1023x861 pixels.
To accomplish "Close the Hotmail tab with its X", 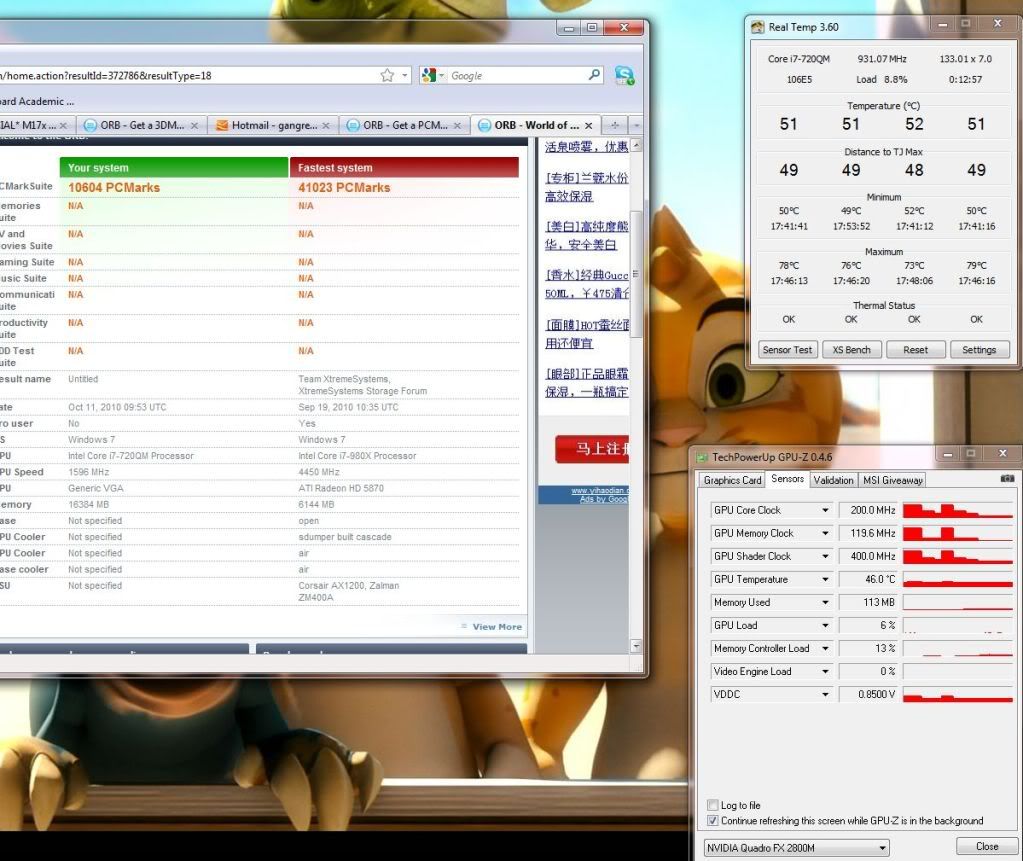I will [x=326, y=125].
